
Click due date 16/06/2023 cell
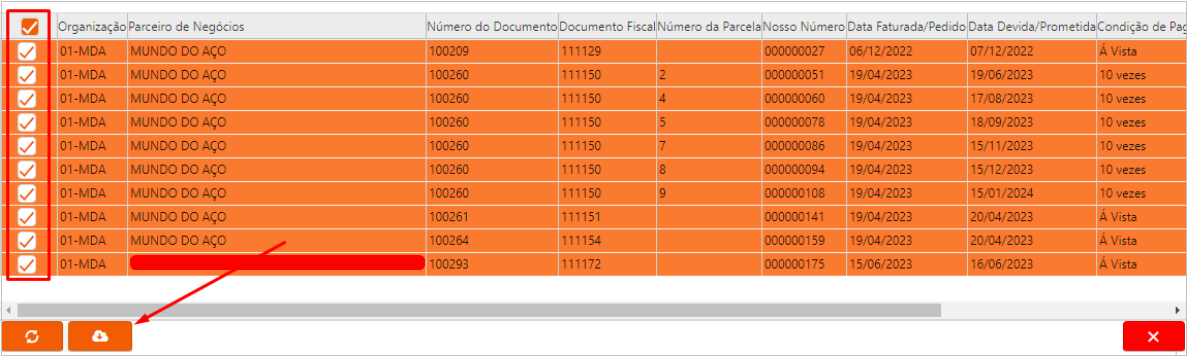coord(1031,264)
